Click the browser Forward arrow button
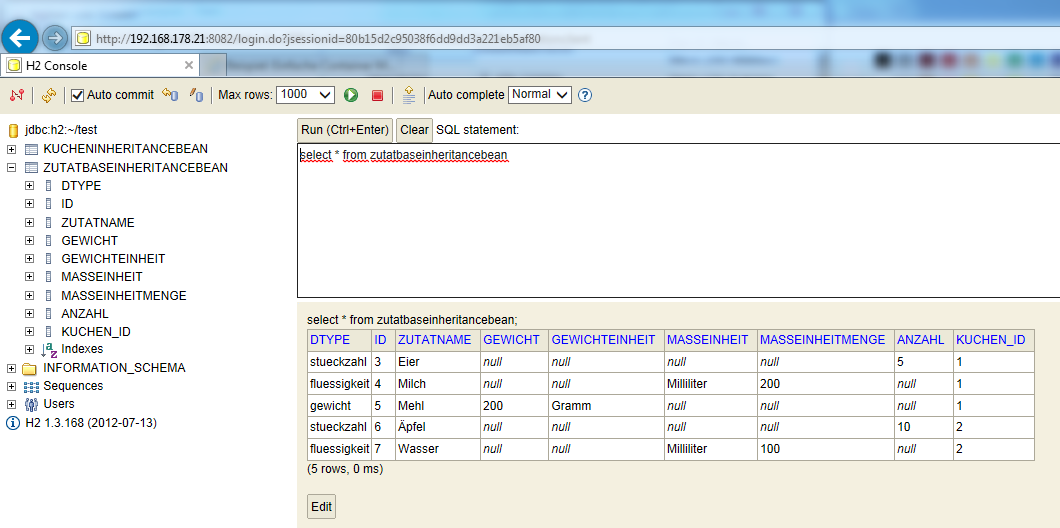1060x528 pixels. point(55,39)
